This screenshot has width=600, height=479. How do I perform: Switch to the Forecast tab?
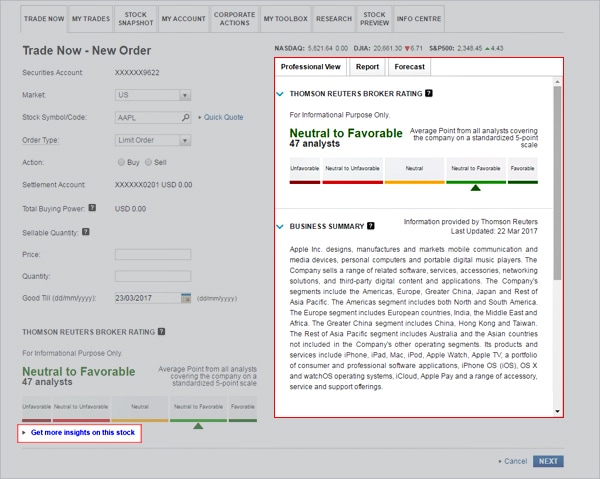click(x=408, y=67)
